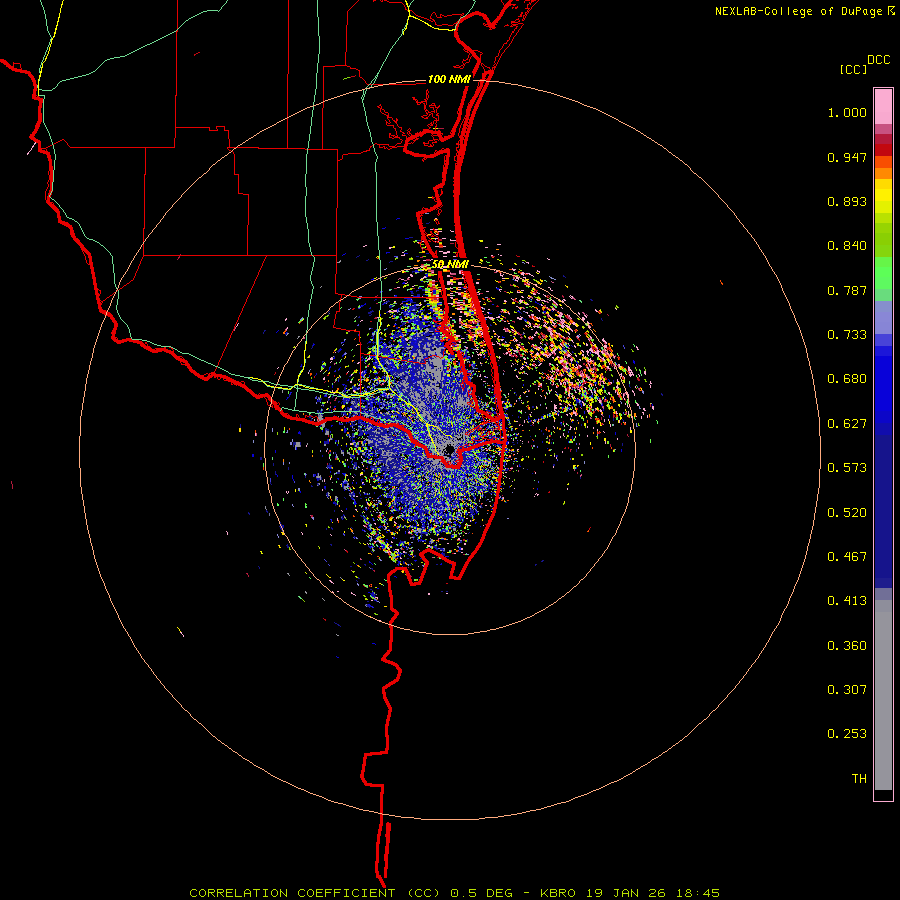Click the 50 NMI range ring label
The width and height of the screenshot is (900, 900).
(450, 265)
